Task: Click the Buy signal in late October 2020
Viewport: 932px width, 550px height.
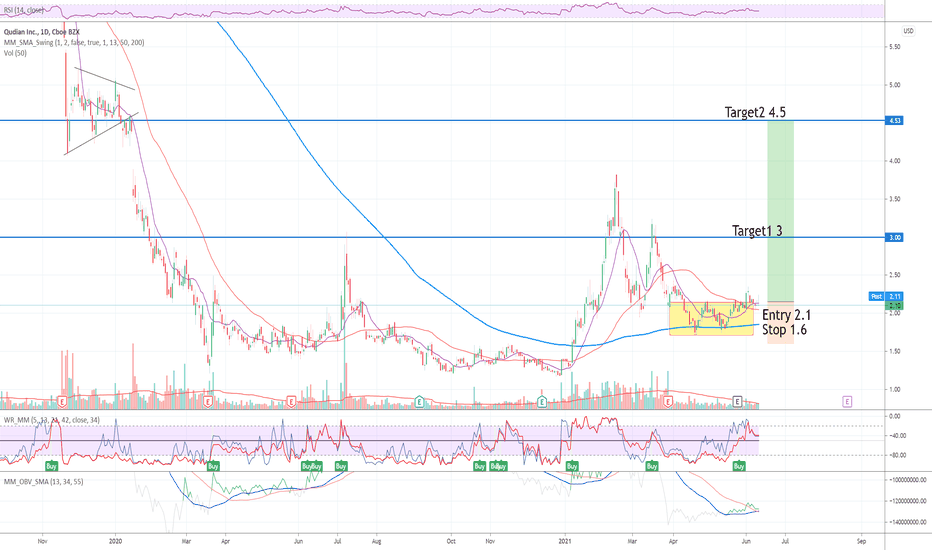Action: coord(480,466)
